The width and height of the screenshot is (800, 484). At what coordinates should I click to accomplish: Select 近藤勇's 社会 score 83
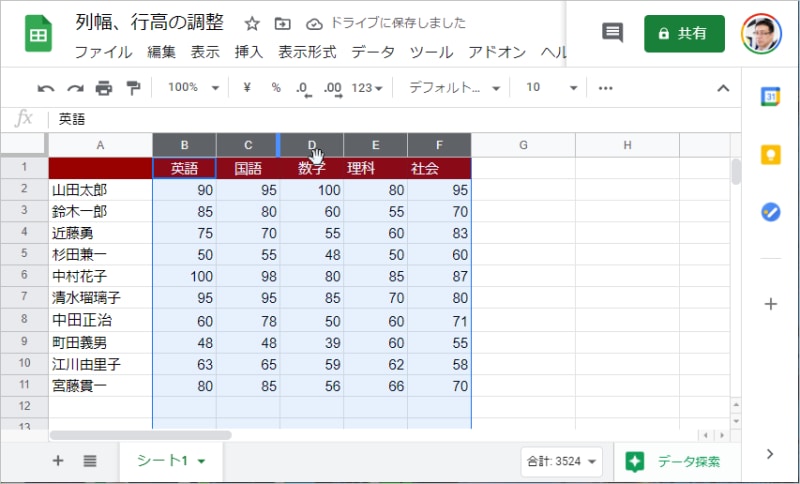[x=439, y=233]
